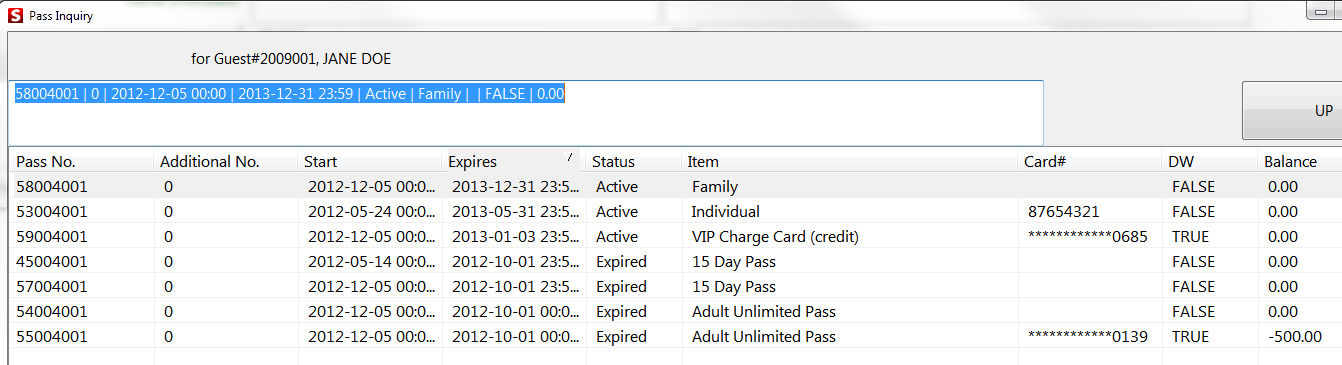1342x365 pixels.
Task: Click start date 2012-05-14 cell
Action: click(x=370, y=261)
